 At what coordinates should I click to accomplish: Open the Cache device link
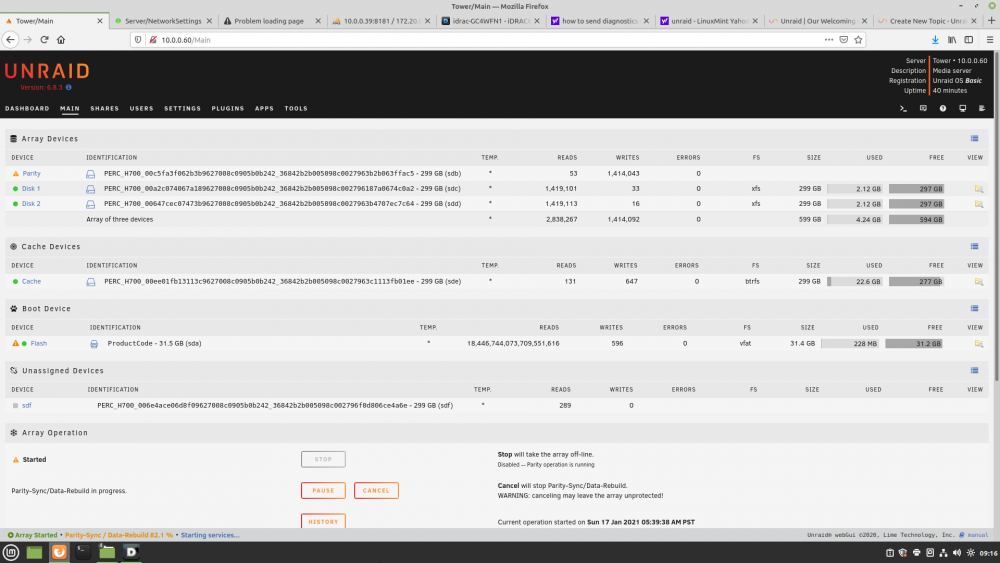(31, 281)
